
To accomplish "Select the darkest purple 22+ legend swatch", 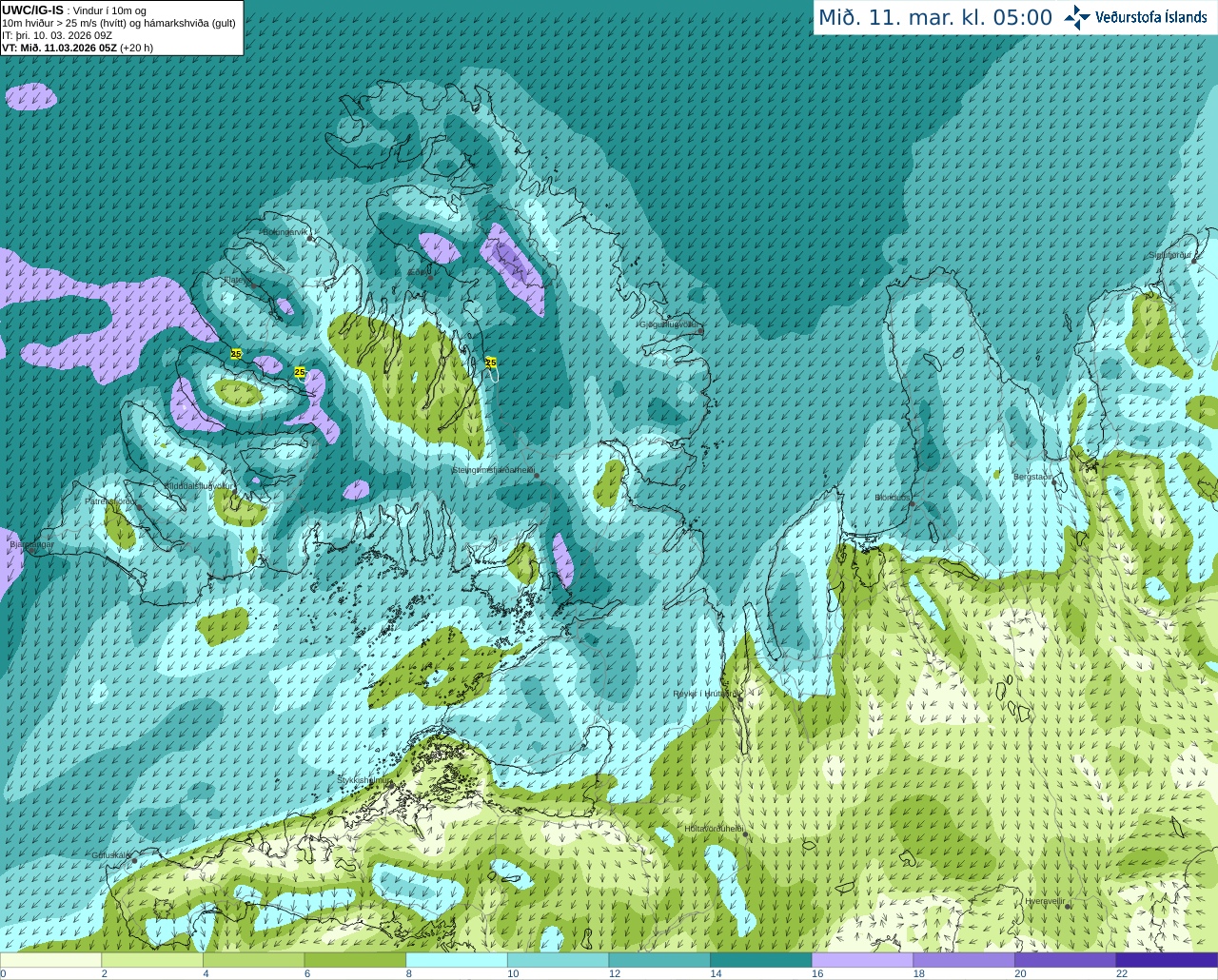I will point(1167,960).
